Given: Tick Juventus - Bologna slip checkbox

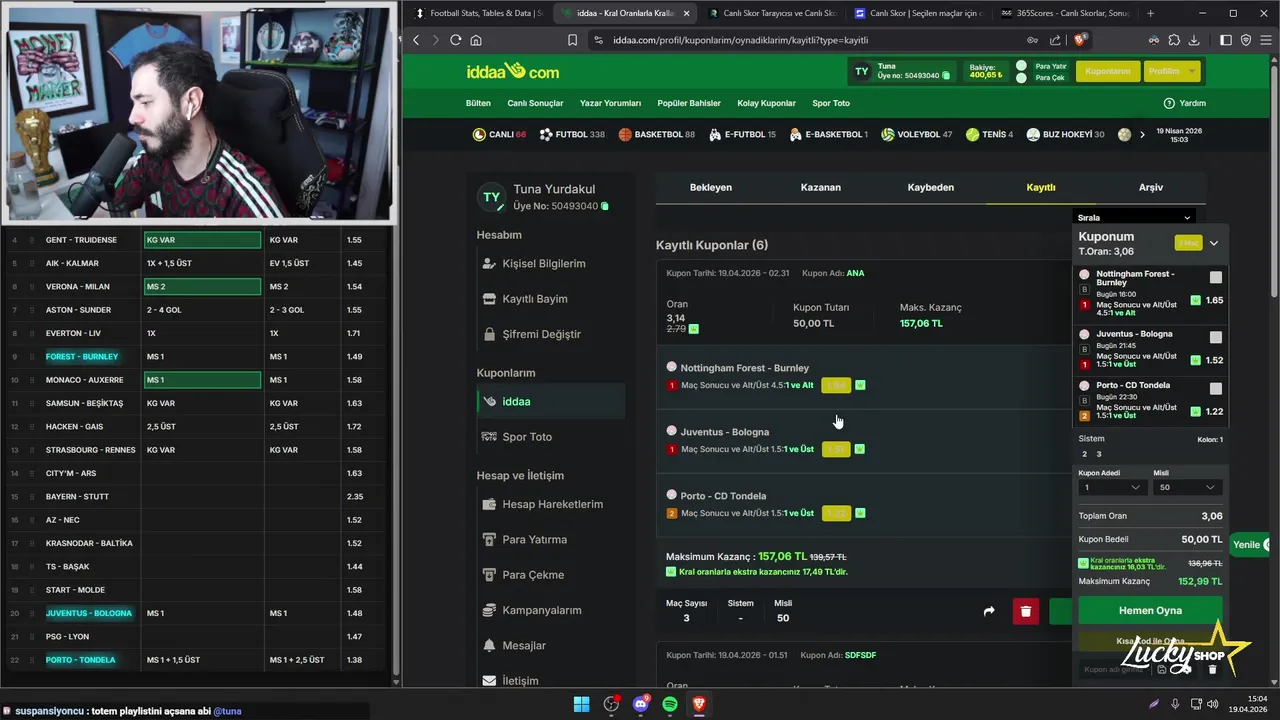Looking at the screenshot, I should (x=1216, y=338).
